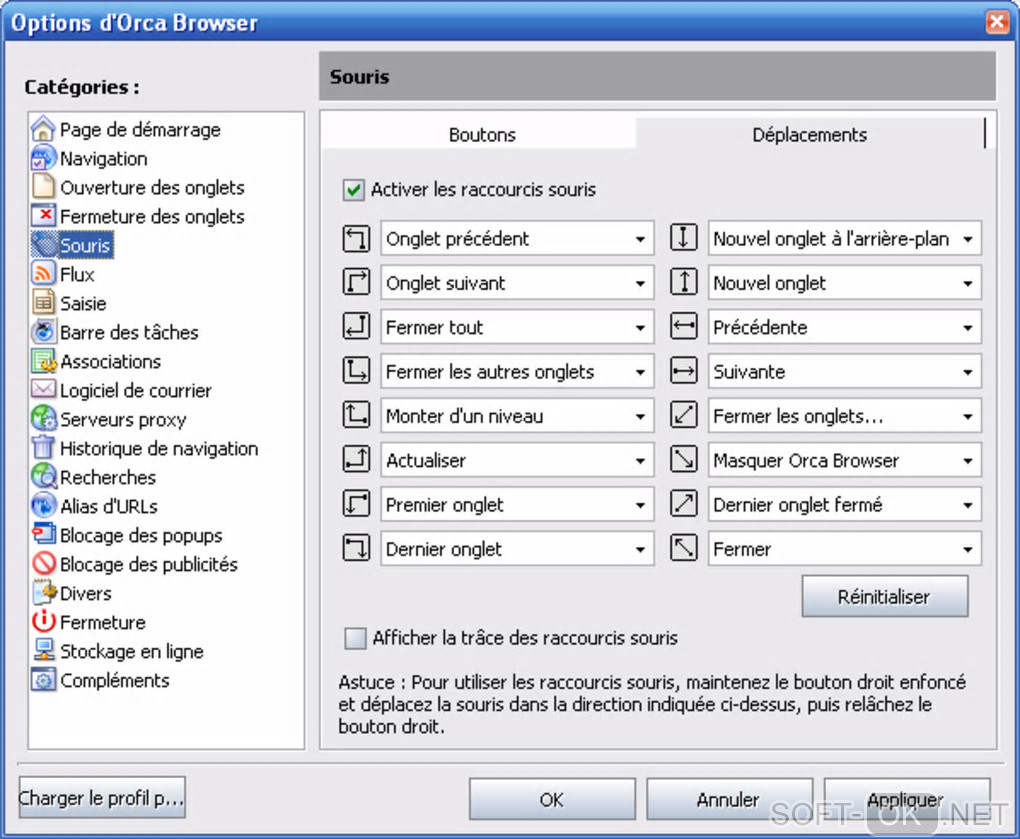1020x839 pixels.
Task: Click gesture icon beside Monter d'un niveau
Action: point(356,416)
